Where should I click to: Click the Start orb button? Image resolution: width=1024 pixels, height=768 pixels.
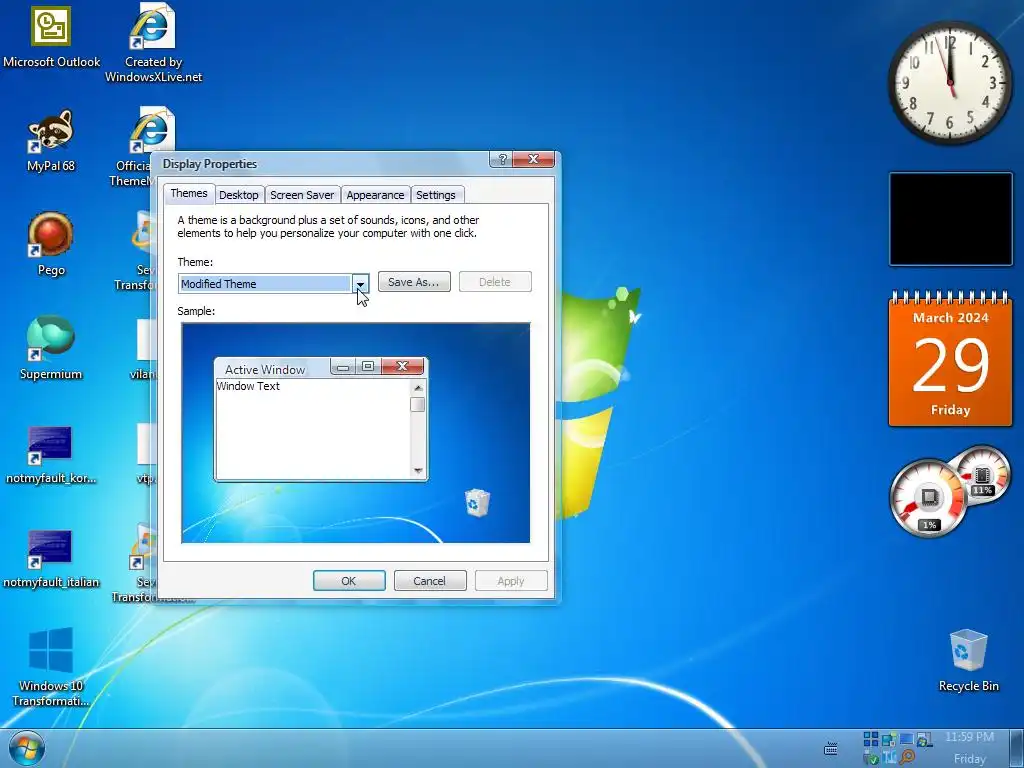point(27,748)
